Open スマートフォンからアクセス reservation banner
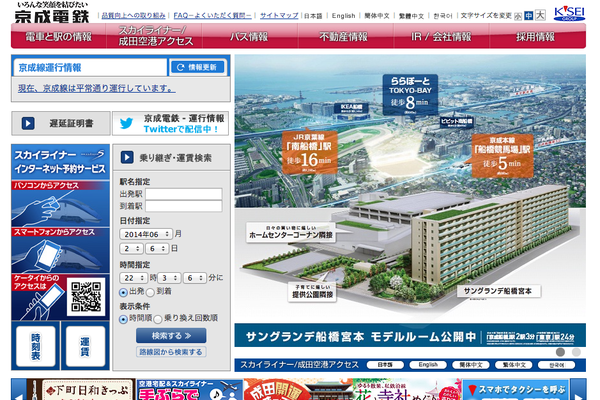This screenshot has width=600, height=400. click(60, 250)
